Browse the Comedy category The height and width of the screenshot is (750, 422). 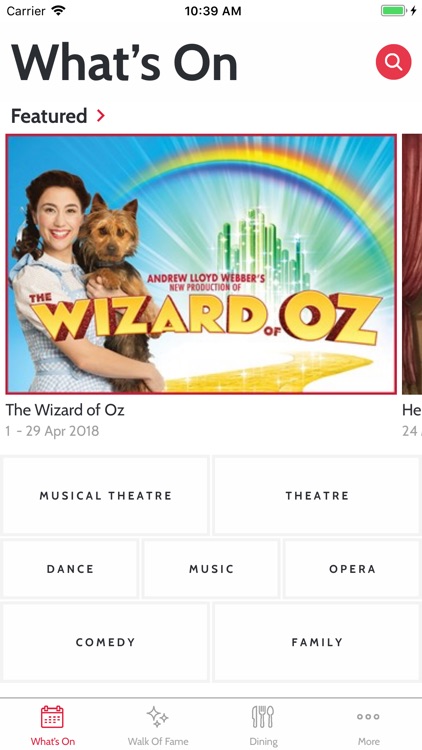coord(105,642)
